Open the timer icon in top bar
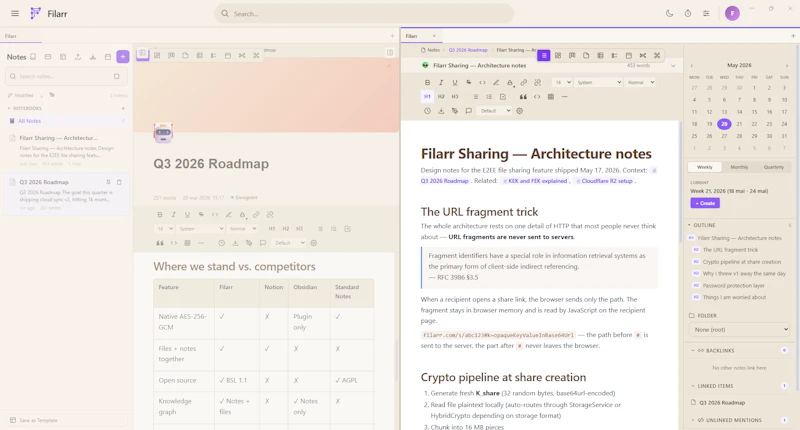The height and width of the screenshot is (430, 800). pyautogui.click(x=688, y=14)
